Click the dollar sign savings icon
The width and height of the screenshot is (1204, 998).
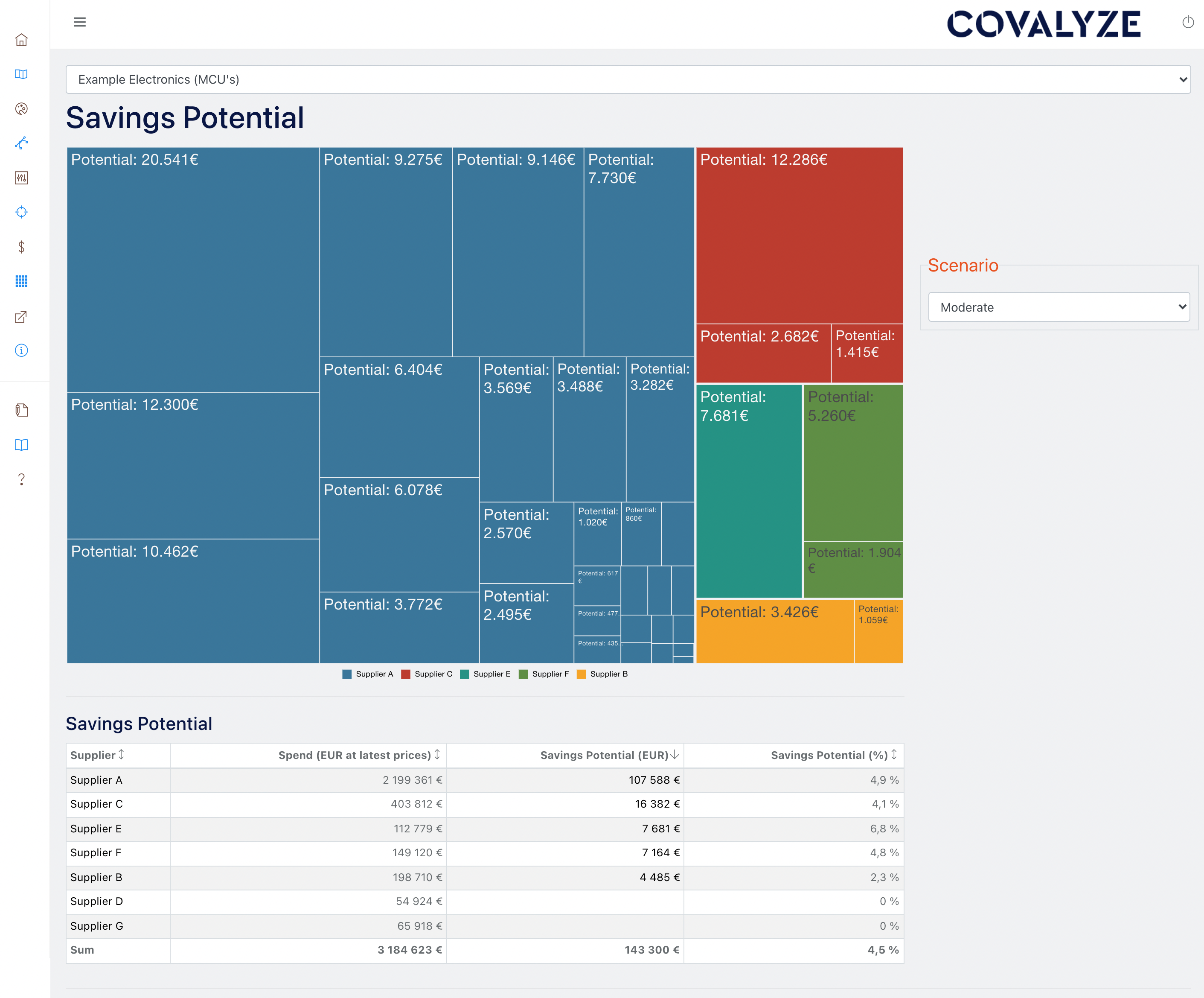(21, 247)
